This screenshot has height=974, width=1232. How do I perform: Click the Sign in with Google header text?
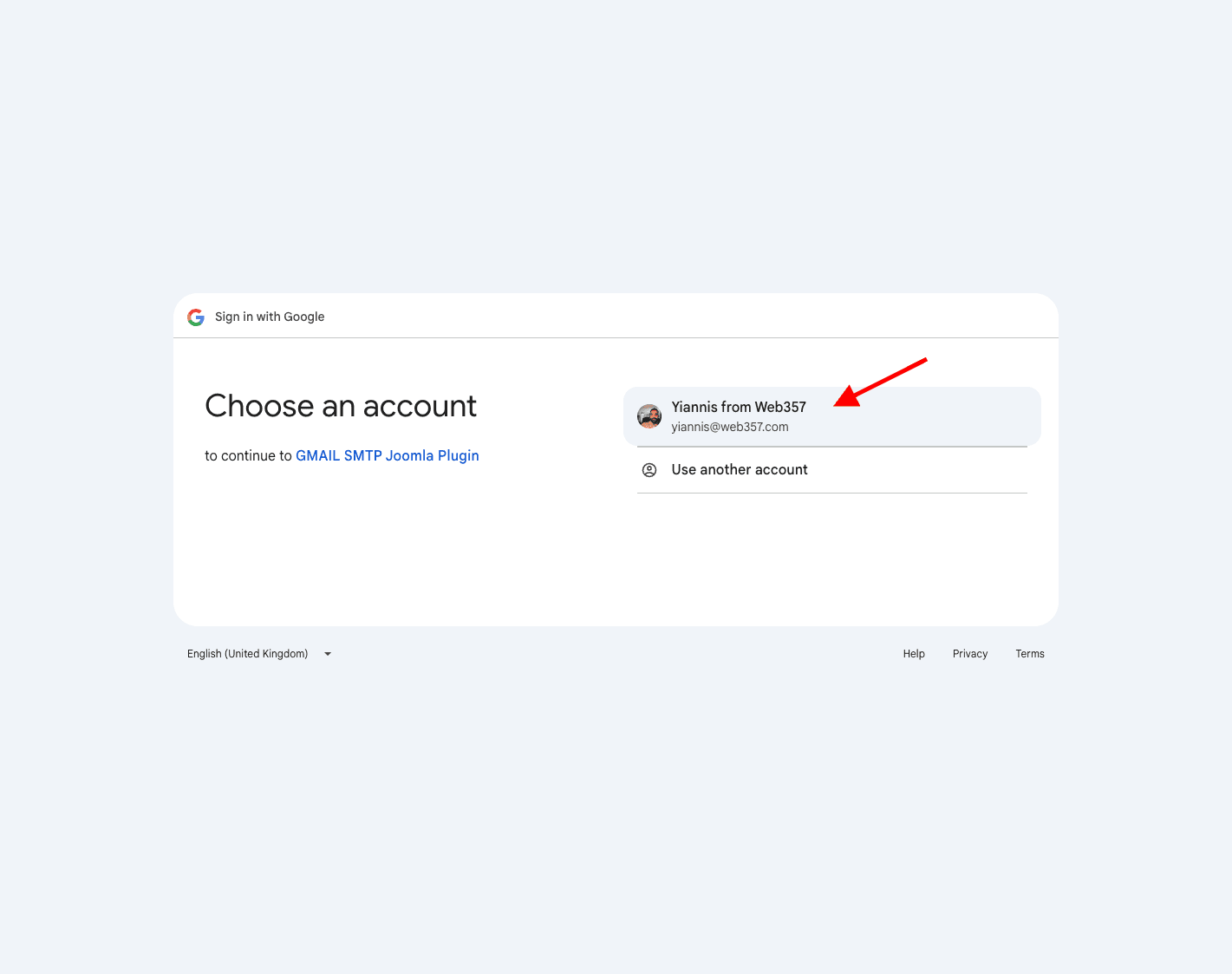tap(270, 317)
